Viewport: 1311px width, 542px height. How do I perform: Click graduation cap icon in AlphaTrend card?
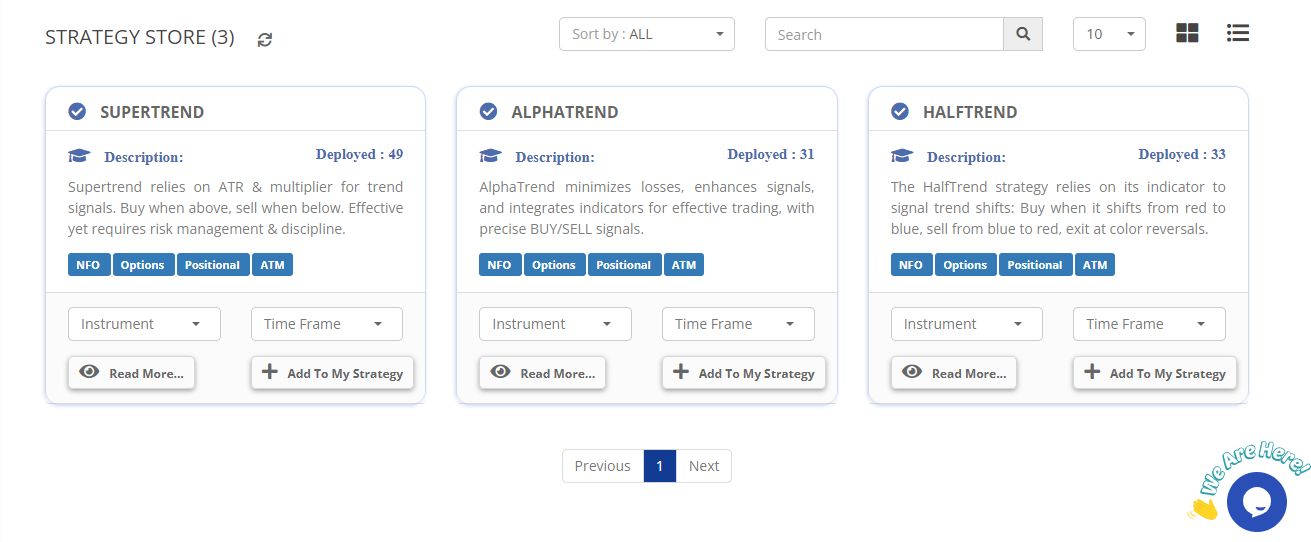(x=490, y=156)
